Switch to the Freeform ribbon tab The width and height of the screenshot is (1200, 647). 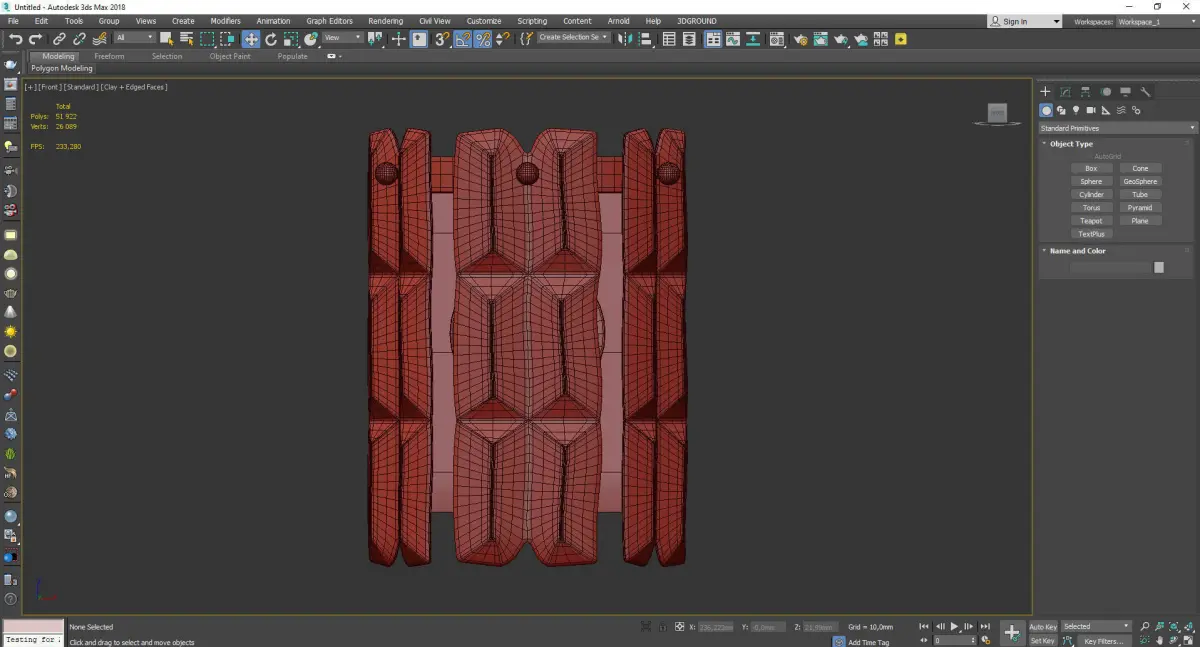(x=109, y=56)
